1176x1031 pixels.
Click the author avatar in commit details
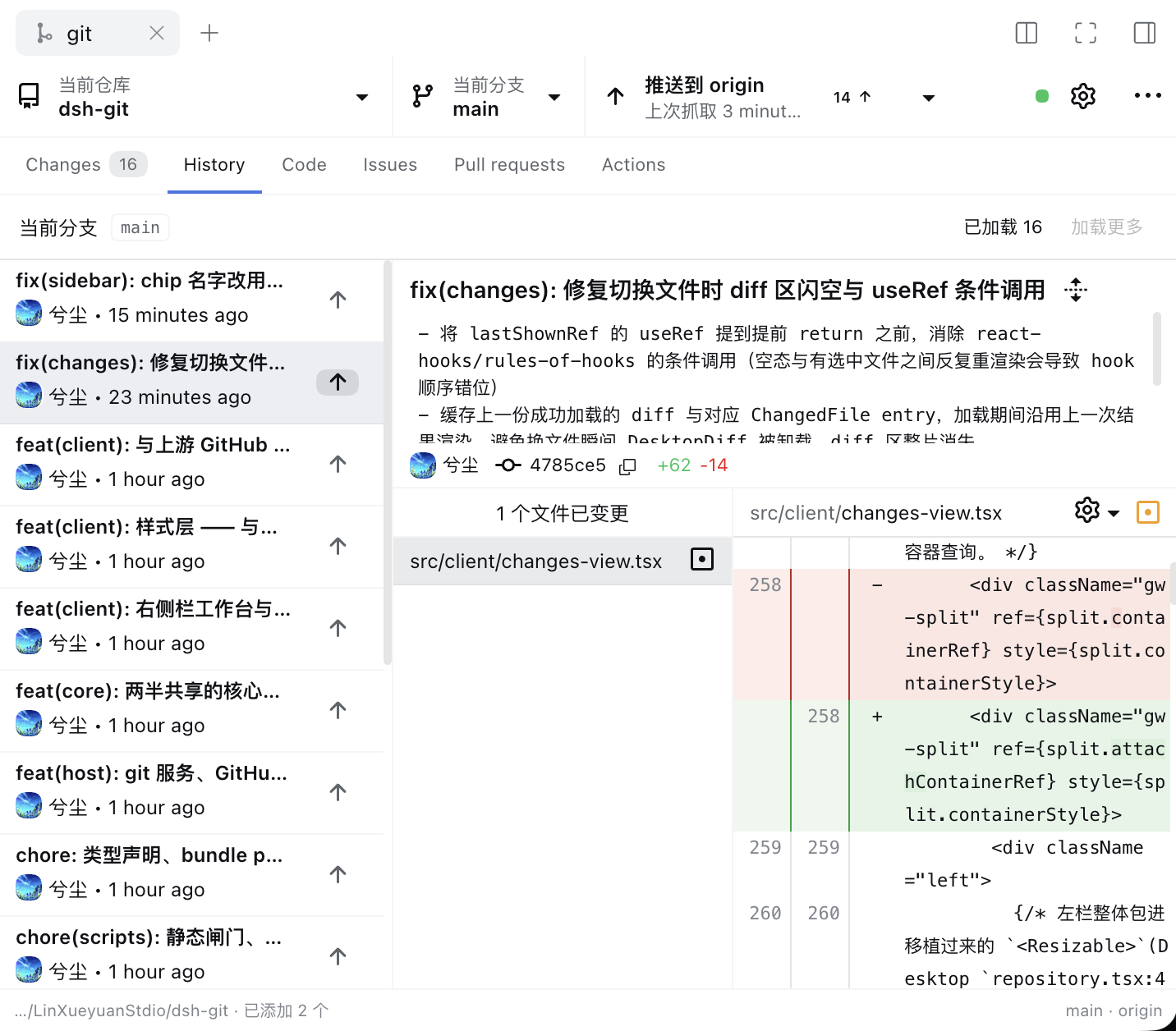pyautogui.click(x=423, y=465)
